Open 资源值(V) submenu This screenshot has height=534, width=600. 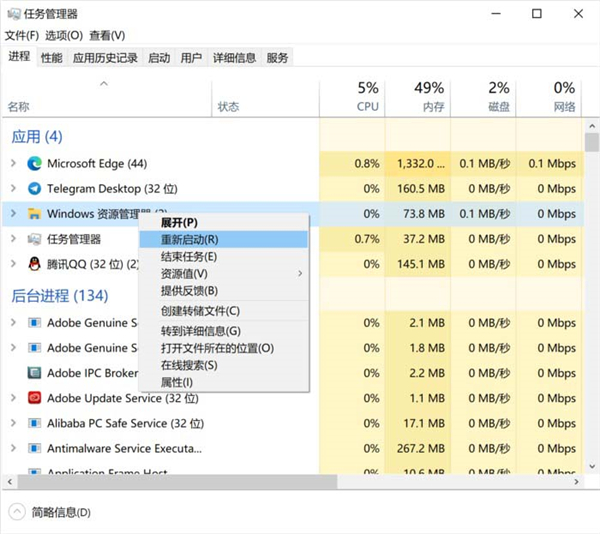tap(185, 274)
